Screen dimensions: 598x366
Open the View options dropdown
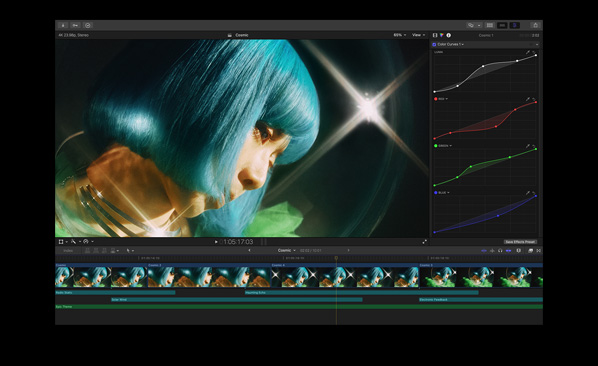(x=418, y=35)
